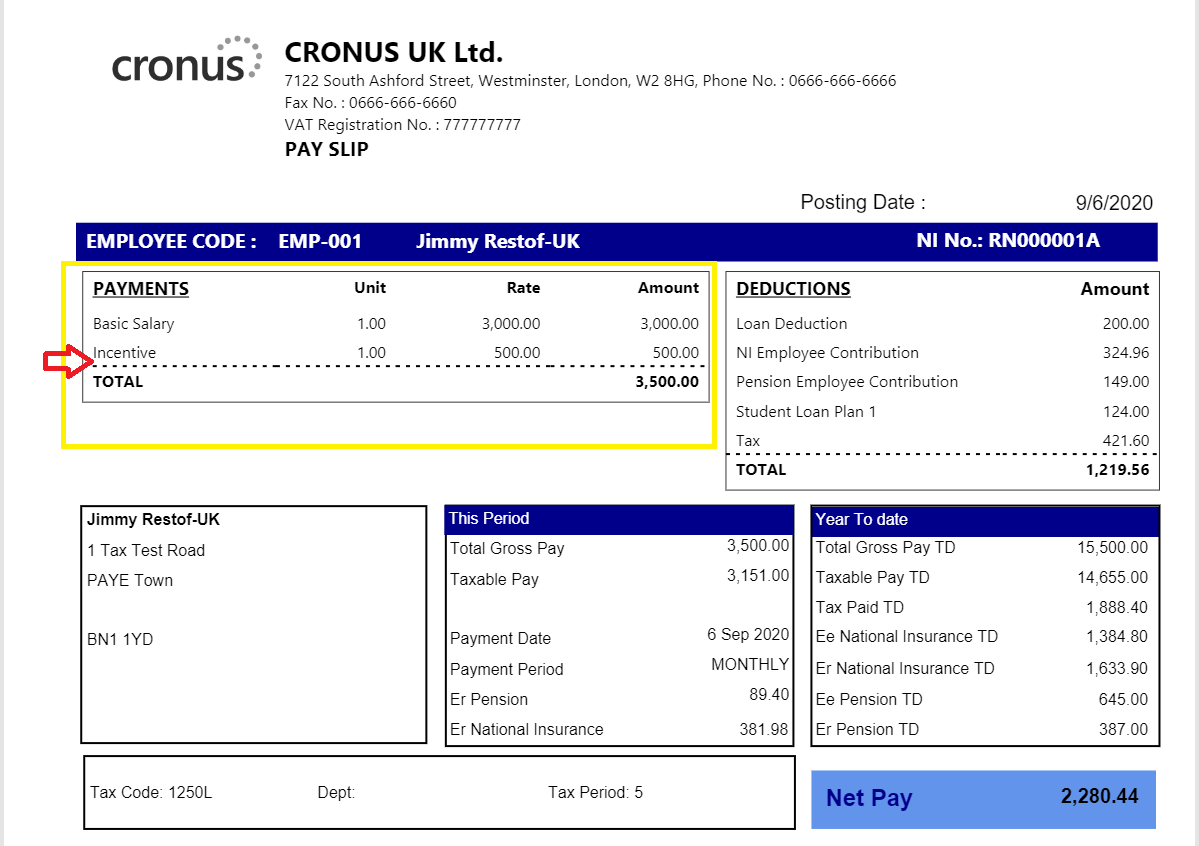Select the Er Pension value 89.40
This screenshot has height=846, width=1199.
(x=768, y=695)
